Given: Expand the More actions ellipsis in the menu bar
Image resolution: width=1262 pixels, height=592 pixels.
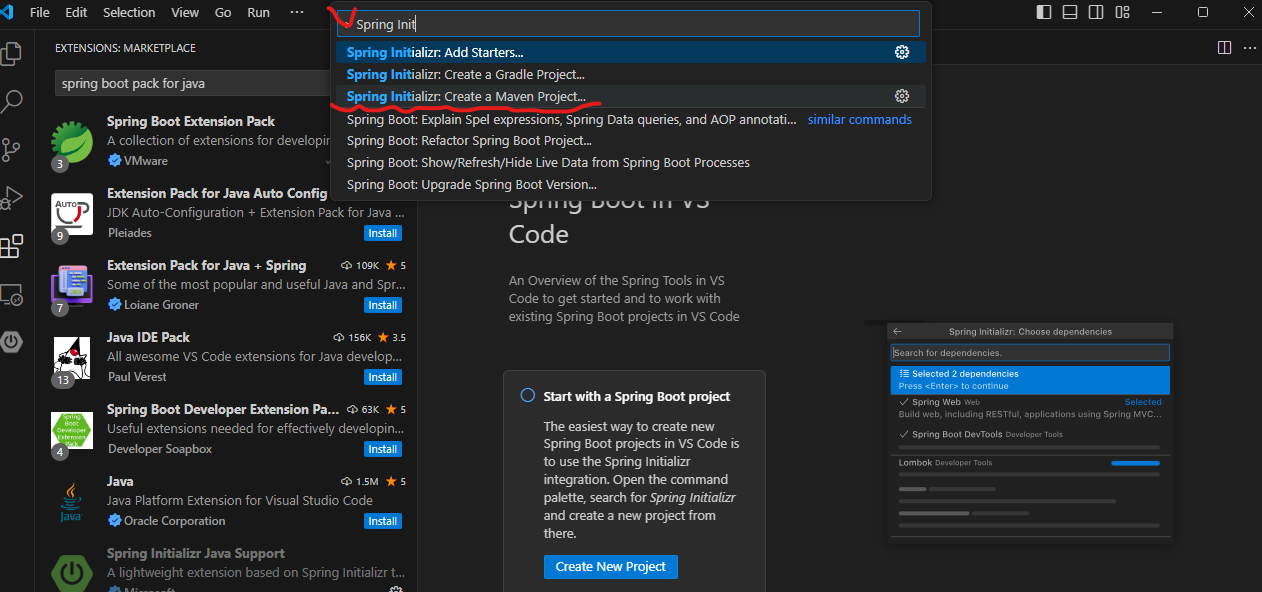Looking at the screenshot, I should pyautogui.click(x=296, y=12).
